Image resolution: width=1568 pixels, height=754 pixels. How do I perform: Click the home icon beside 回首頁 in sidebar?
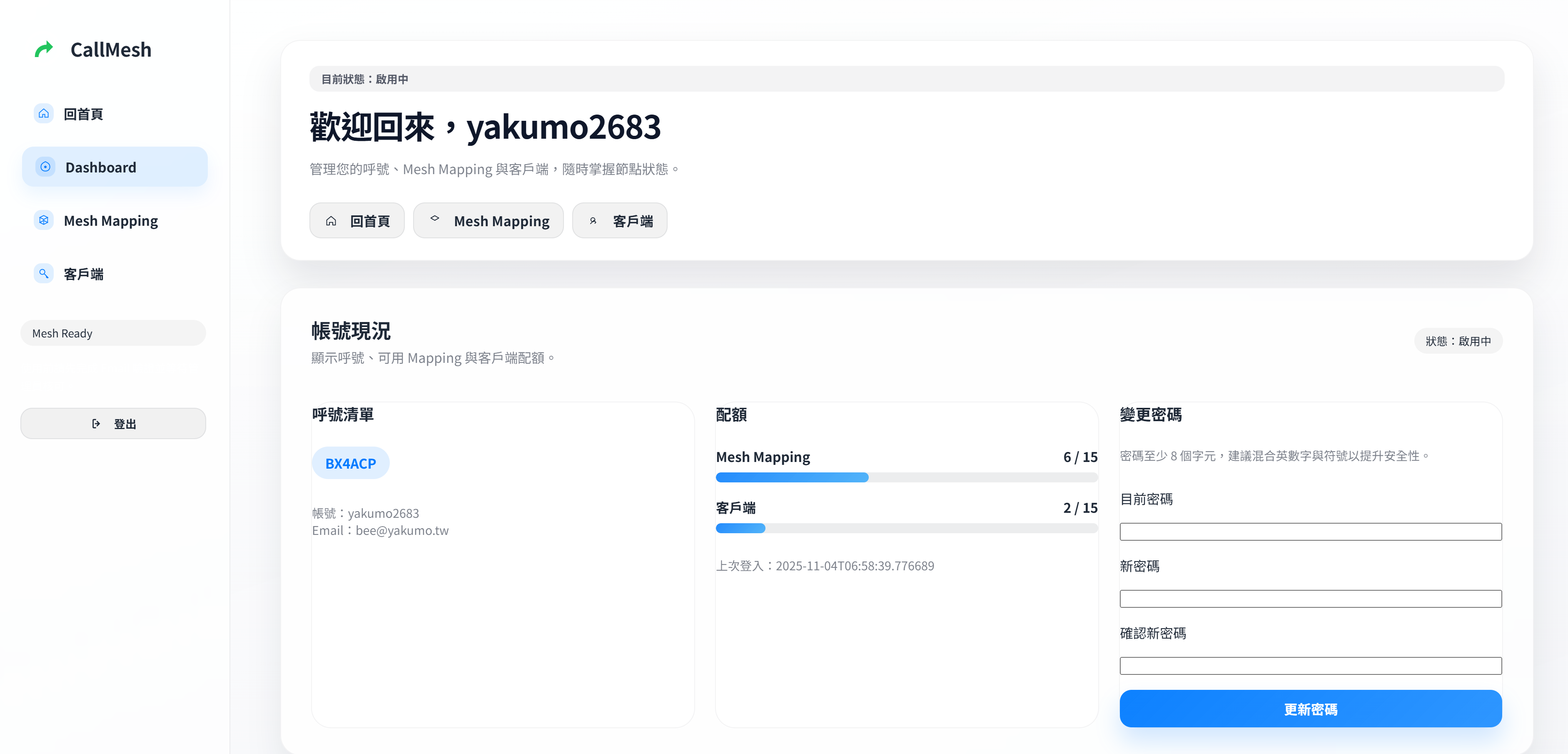(x=44, y=114)
